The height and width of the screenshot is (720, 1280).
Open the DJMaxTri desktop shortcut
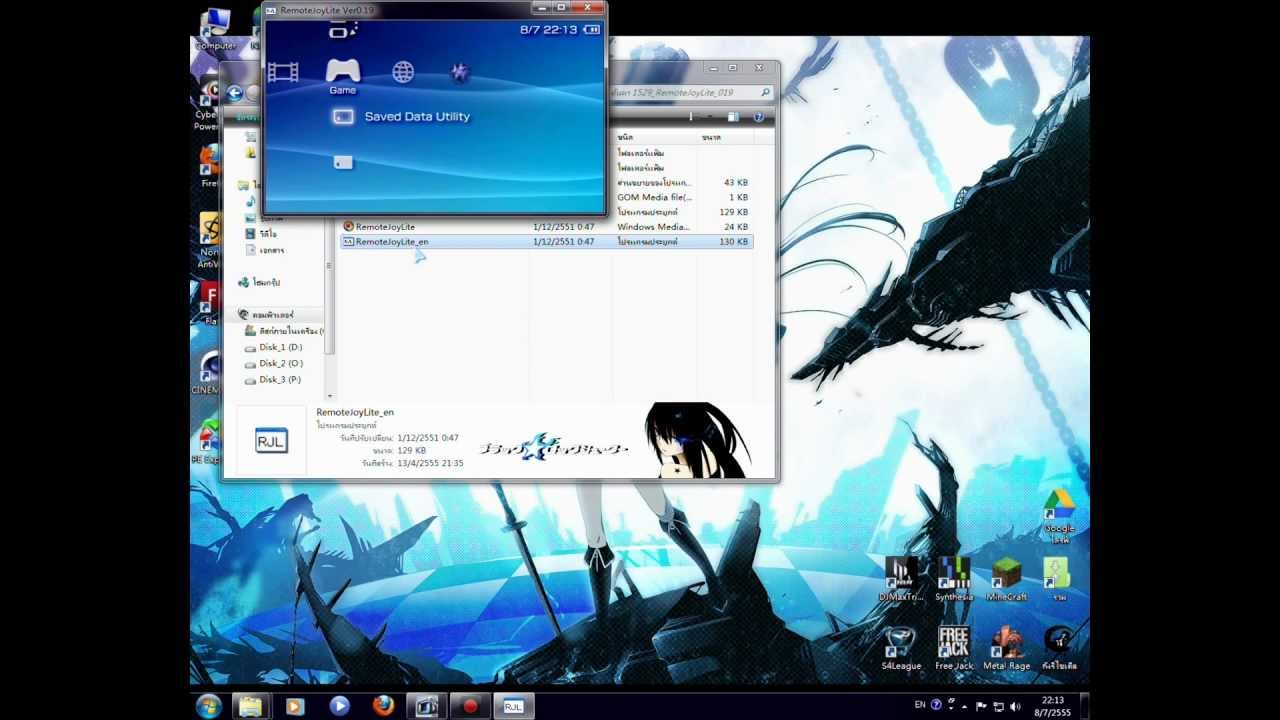[x=900, y=579]
